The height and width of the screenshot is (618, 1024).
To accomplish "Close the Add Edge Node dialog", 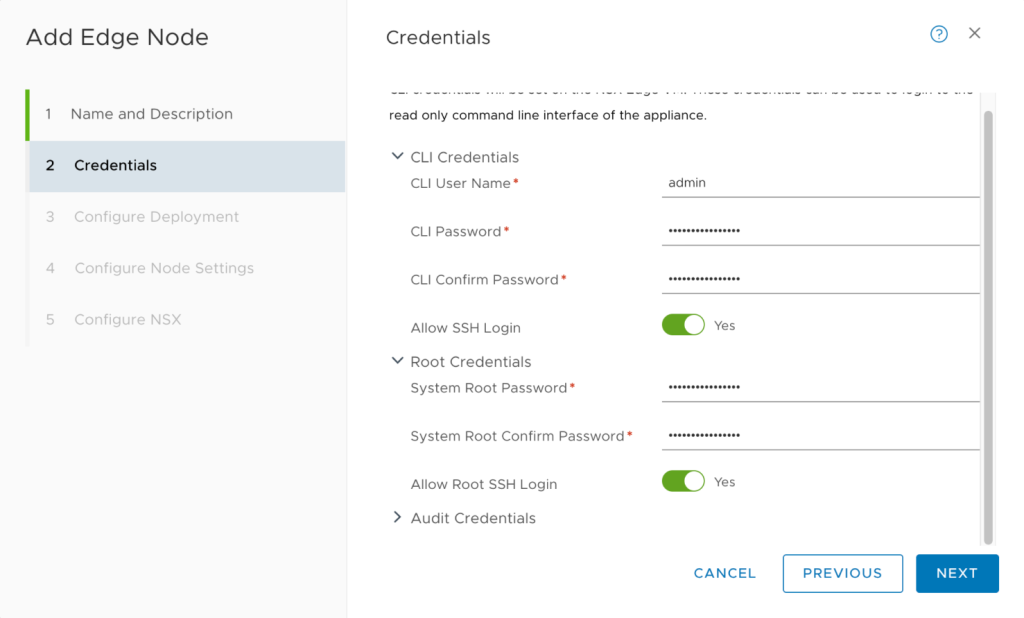I will (974, 34).
